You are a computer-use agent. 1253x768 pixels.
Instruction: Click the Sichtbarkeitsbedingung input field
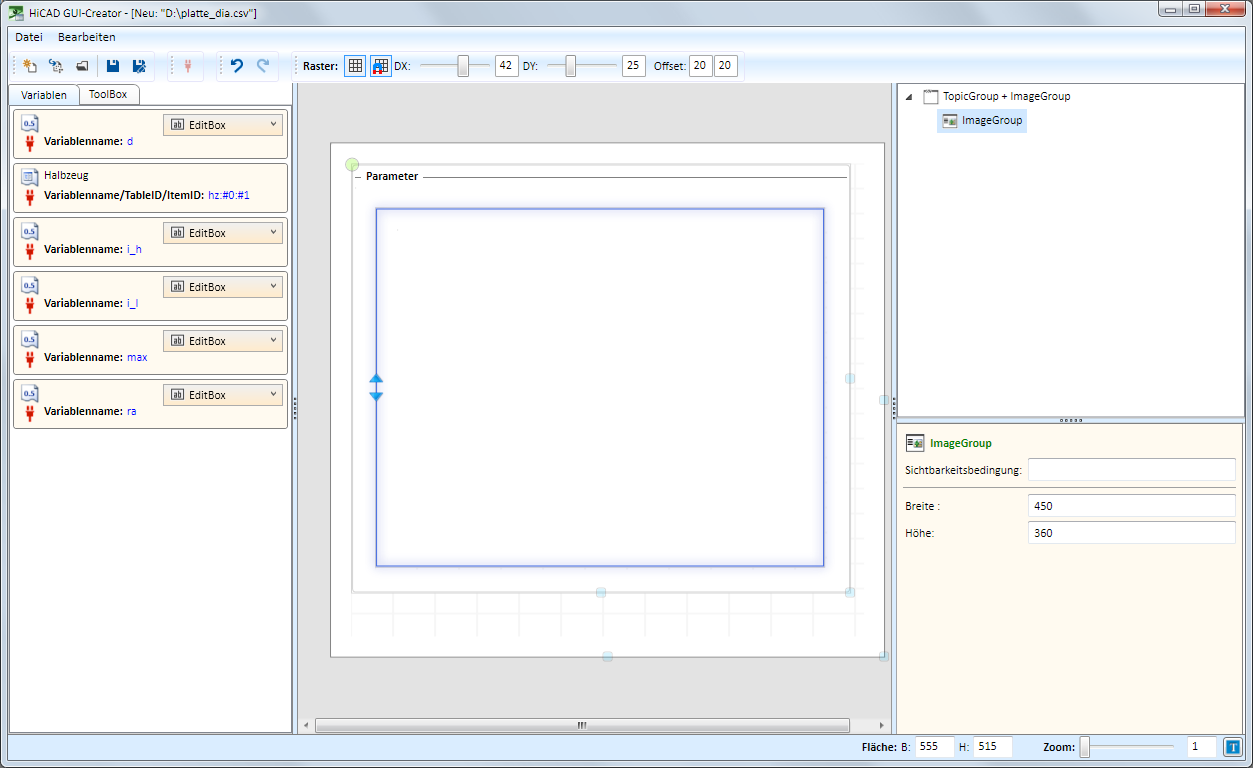click(x=1131, y=470)
